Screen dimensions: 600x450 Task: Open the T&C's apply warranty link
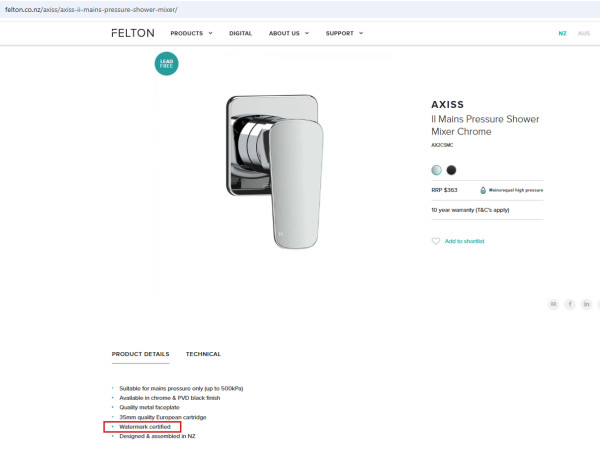(493, 210)
